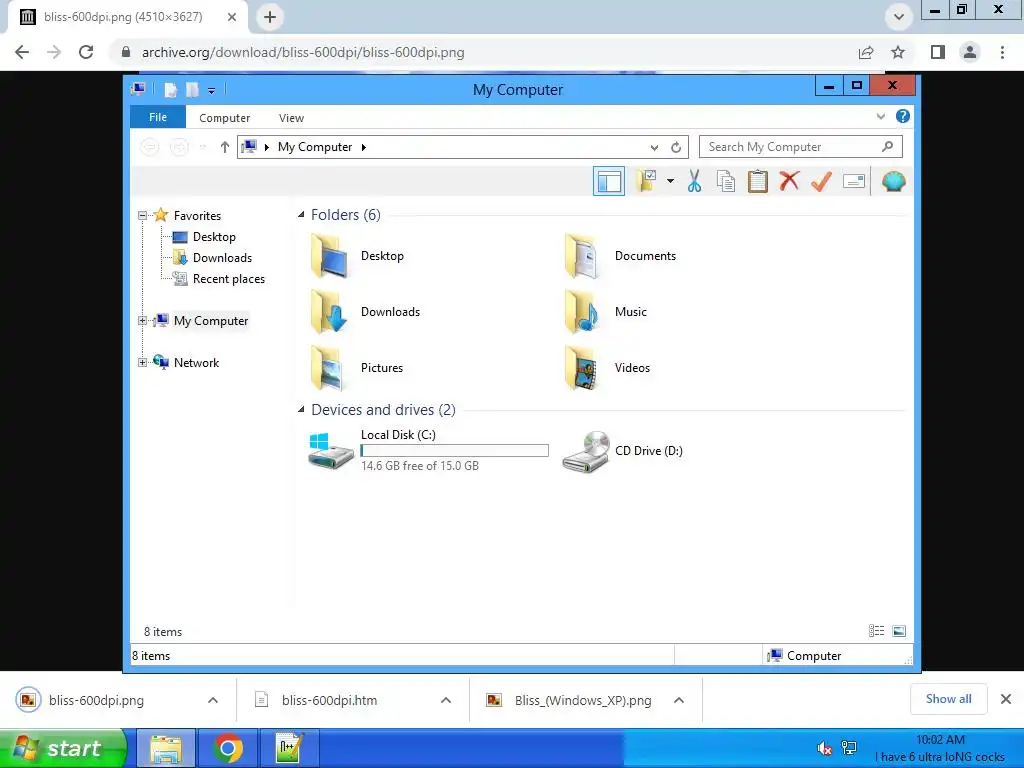Select the Music folder icon
1024x768 pixels.
(x=583, y=312)
